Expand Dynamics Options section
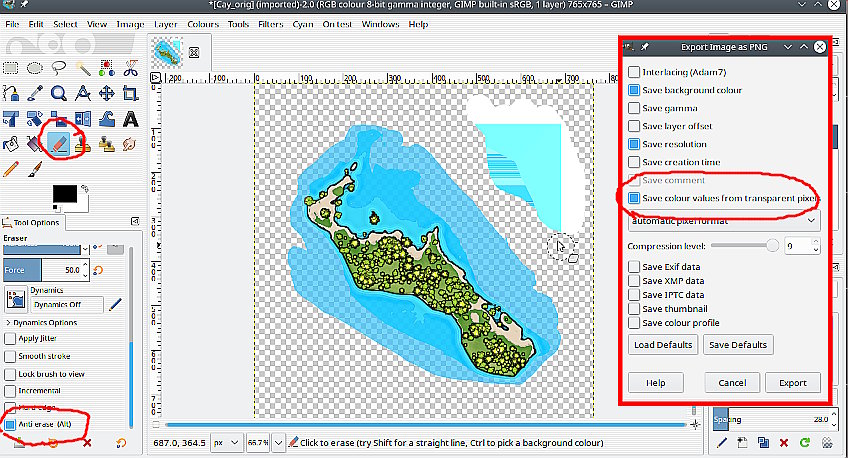This screenshot has width=848, height=458. point(8,322)
